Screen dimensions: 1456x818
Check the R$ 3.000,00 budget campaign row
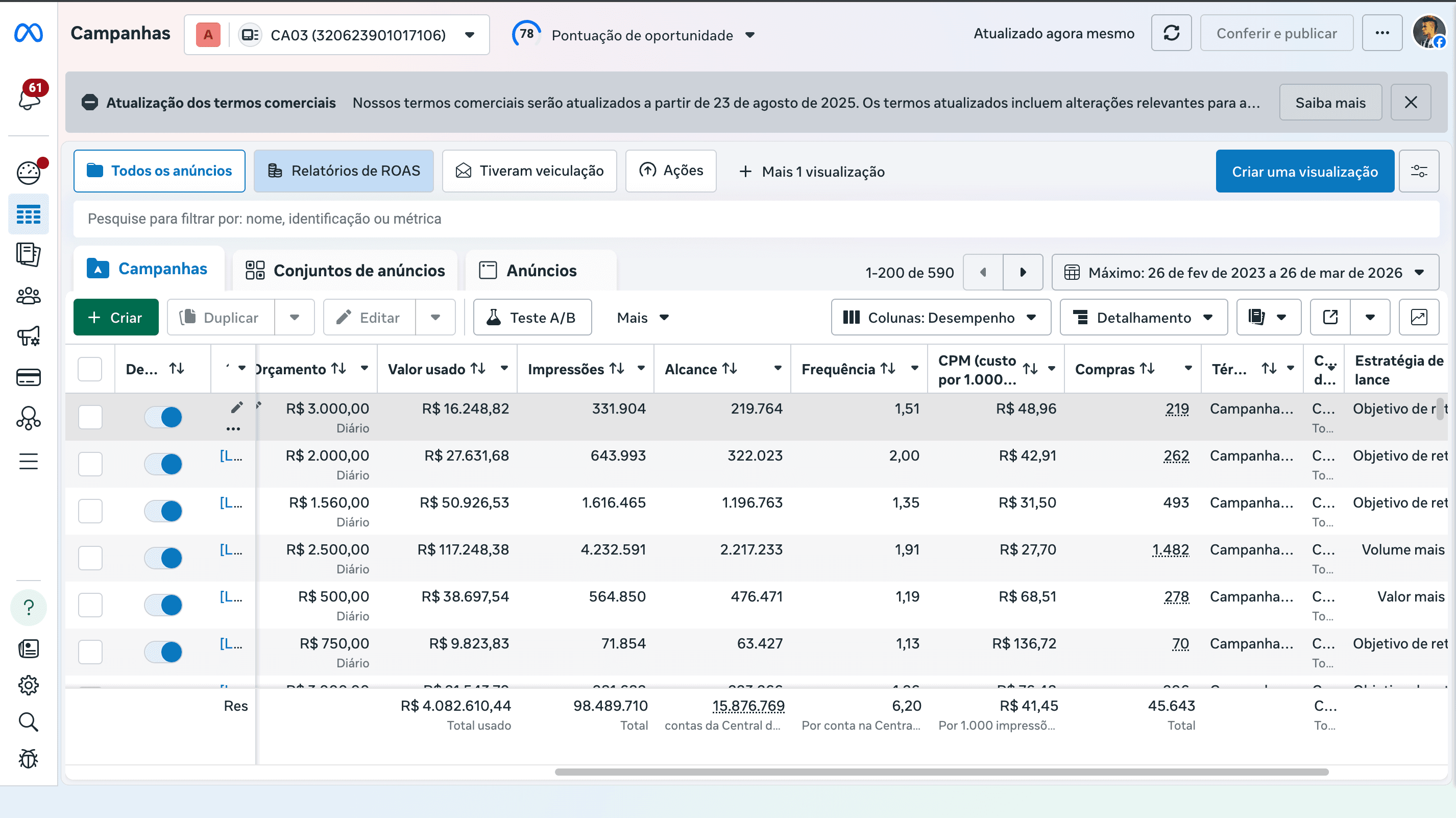click(90, 417)
